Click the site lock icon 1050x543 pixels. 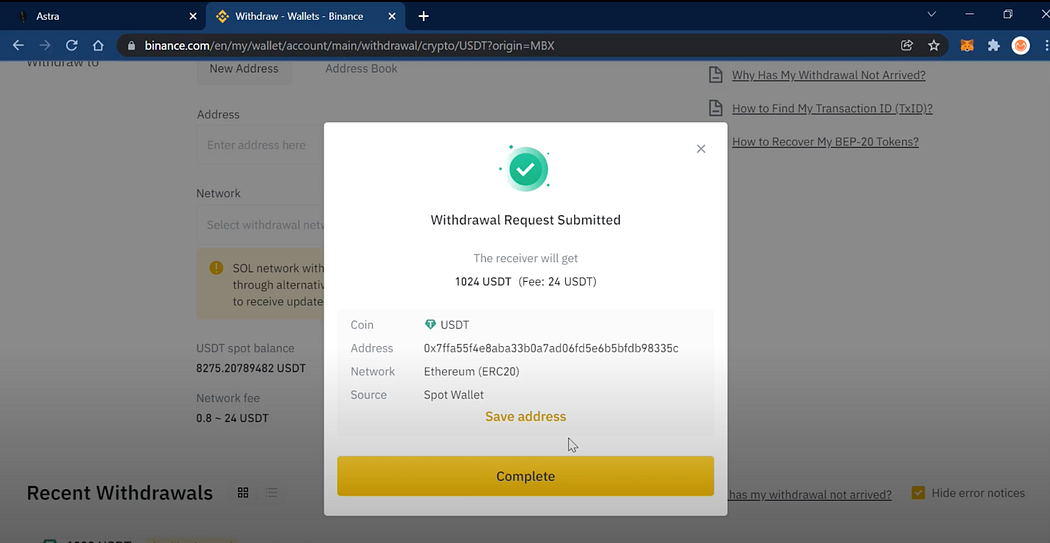(131, 46)
